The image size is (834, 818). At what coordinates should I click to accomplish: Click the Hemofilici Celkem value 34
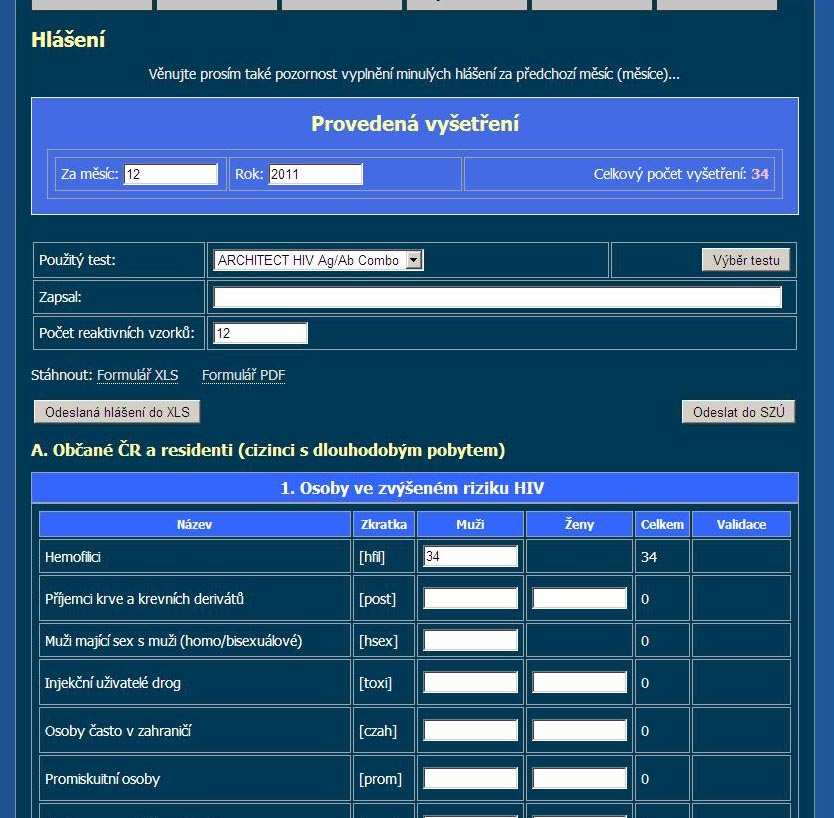coord(649,557)
